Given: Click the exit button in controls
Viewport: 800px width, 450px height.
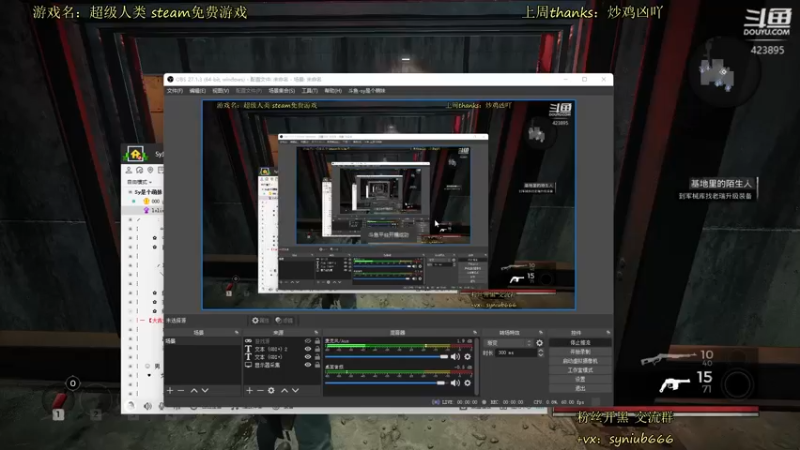Looking at the screenshot, I should [x=580, y=388].
